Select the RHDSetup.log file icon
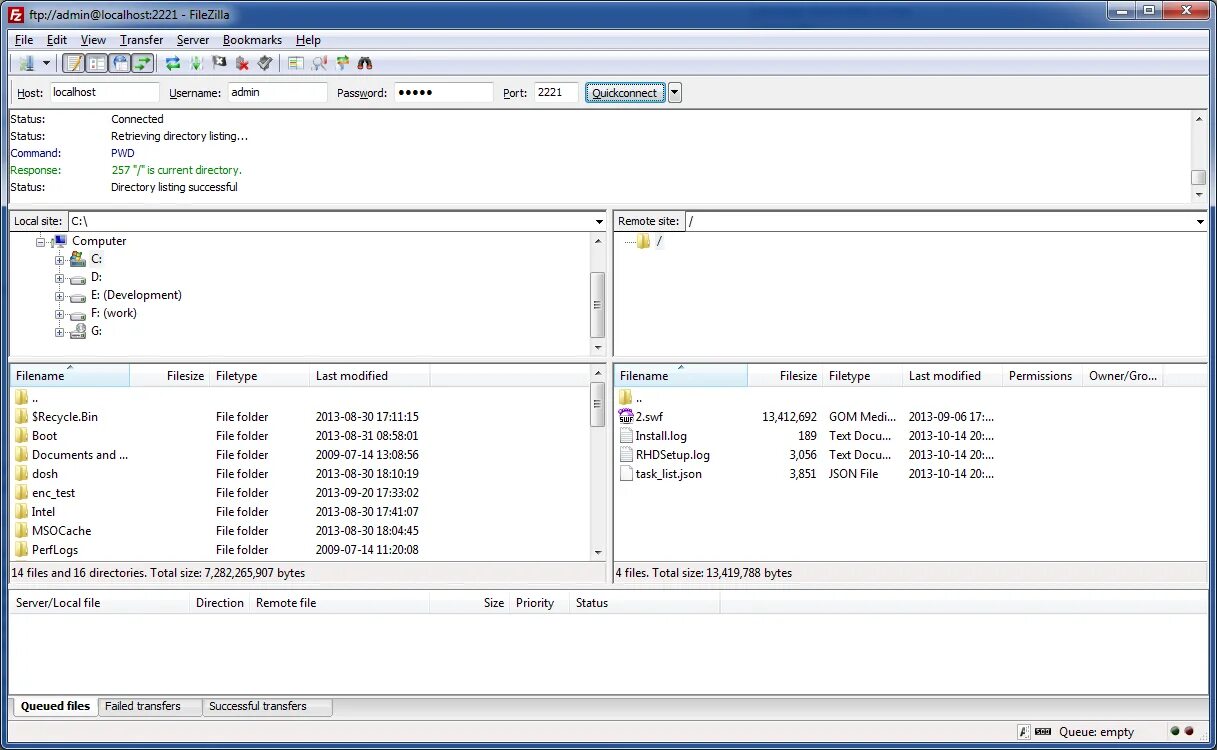 point(626,455)
